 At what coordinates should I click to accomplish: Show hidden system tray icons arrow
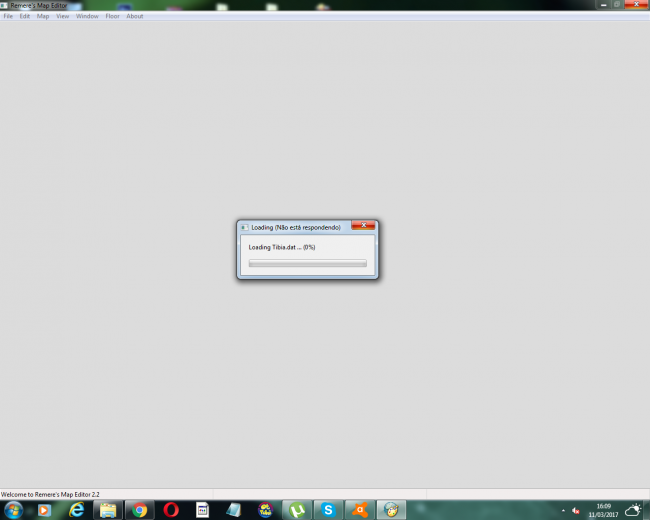pos(563,510)
